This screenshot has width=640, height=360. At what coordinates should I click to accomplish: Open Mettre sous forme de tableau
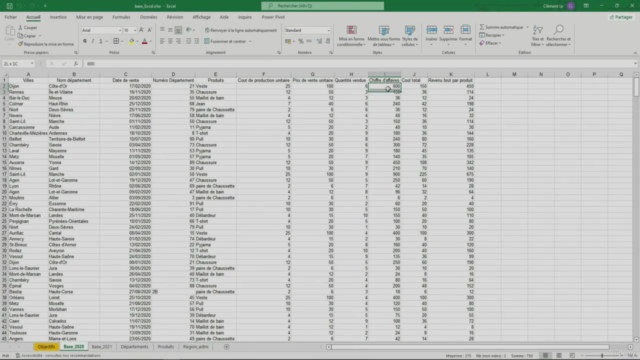click(x=384, y=36)
